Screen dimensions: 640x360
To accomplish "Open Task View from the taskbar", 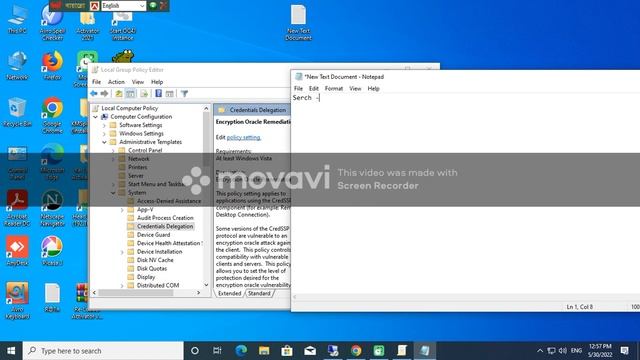I will click(217, 351).
